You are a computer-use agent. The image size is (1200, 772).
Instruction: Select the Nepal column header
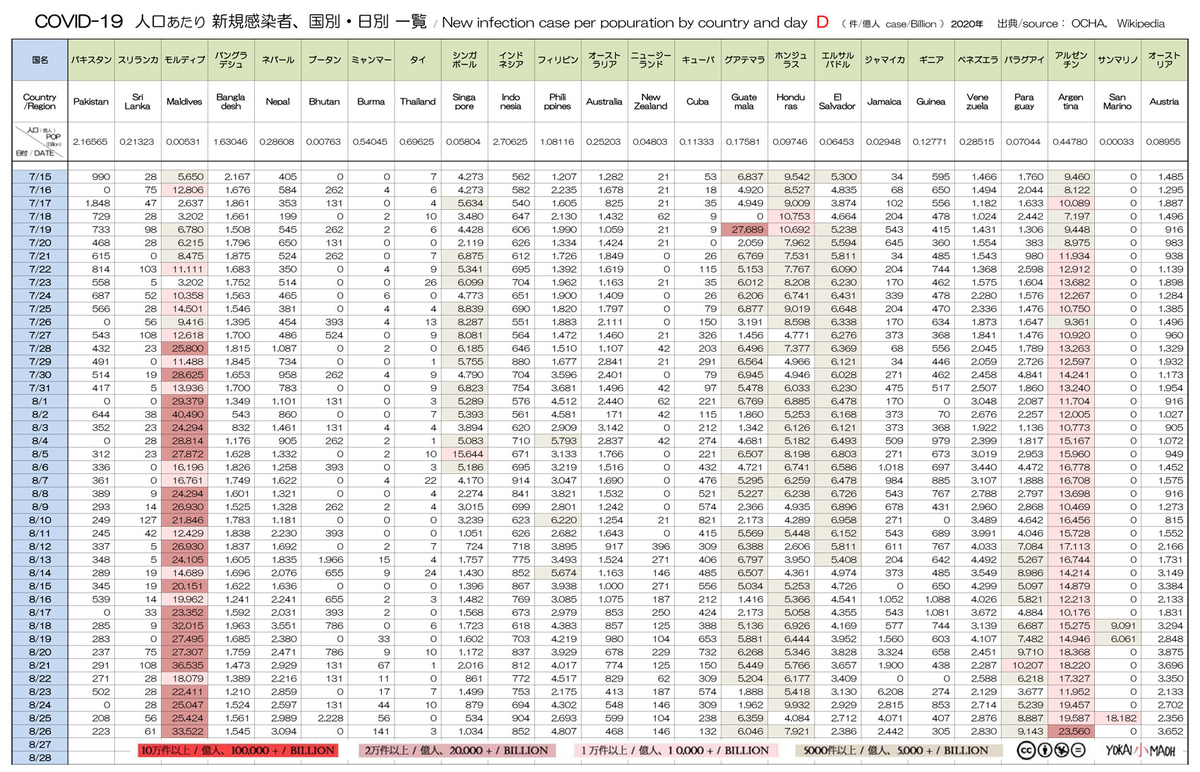click(x=277, y=102)
